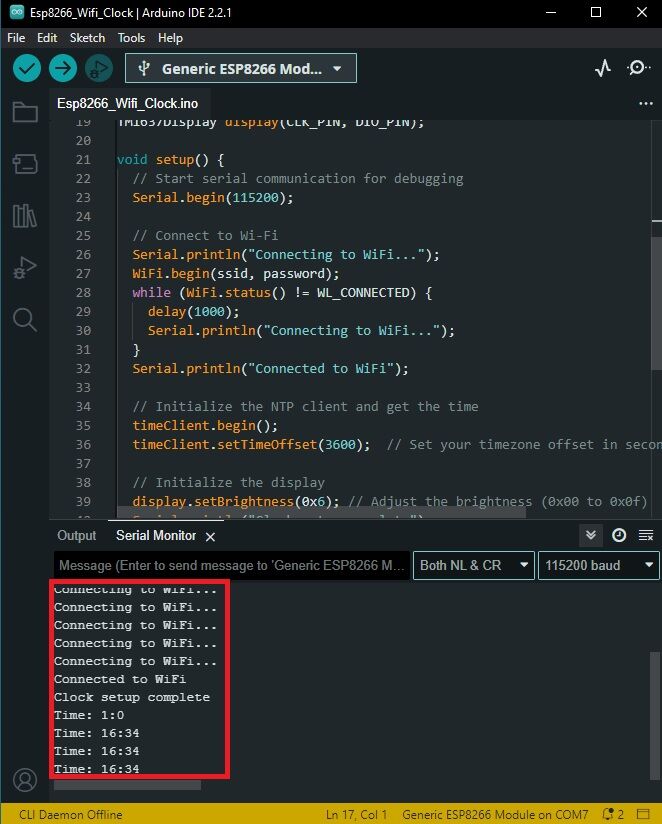Screen dimensions: 662x824
Task: Toggle timestamp display in Serial Monitor
Action: tap(619, 535)
